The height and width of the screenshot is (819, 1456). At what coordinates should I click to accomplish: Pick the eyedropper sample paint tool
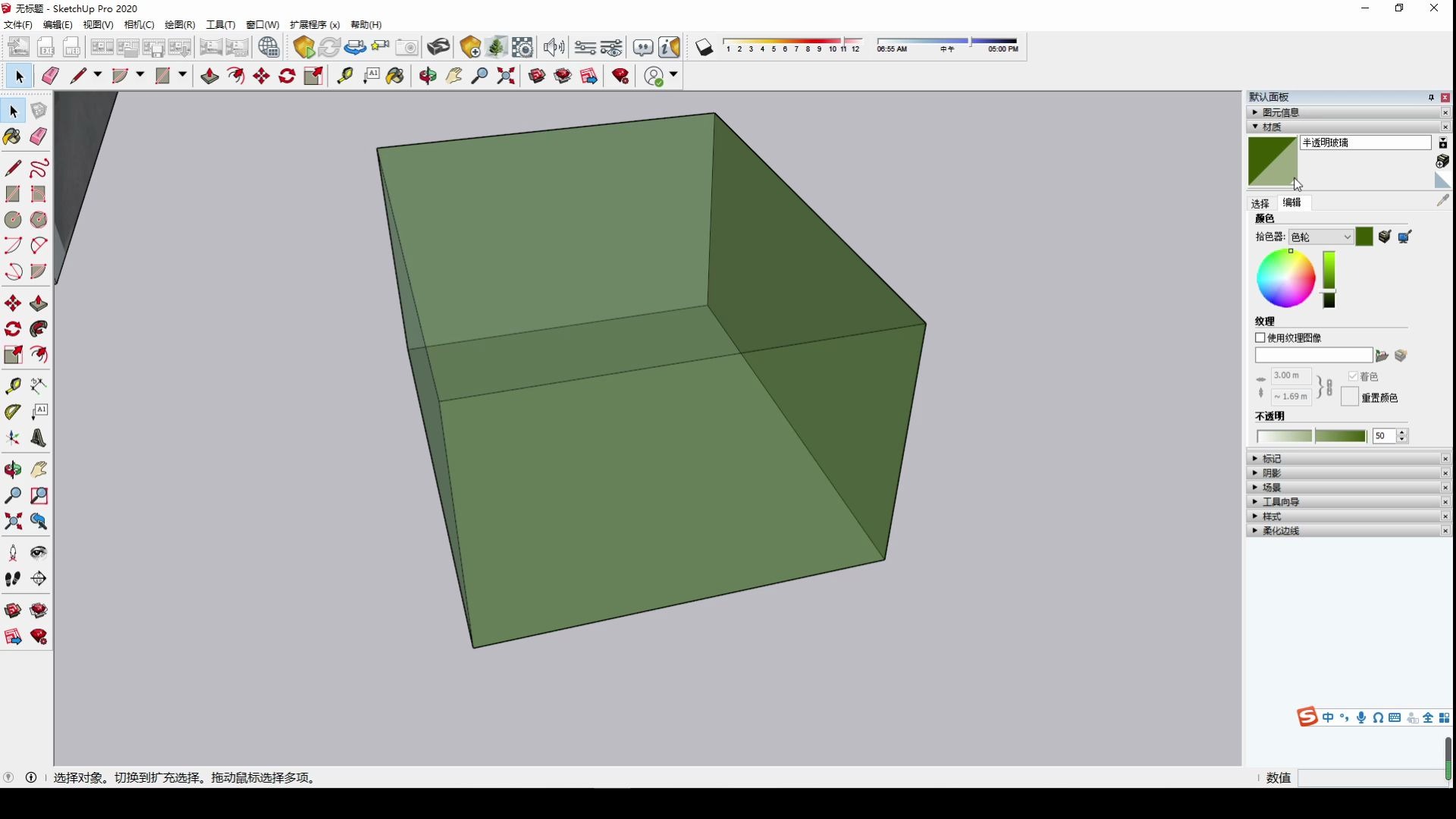tap(1442, 200)
